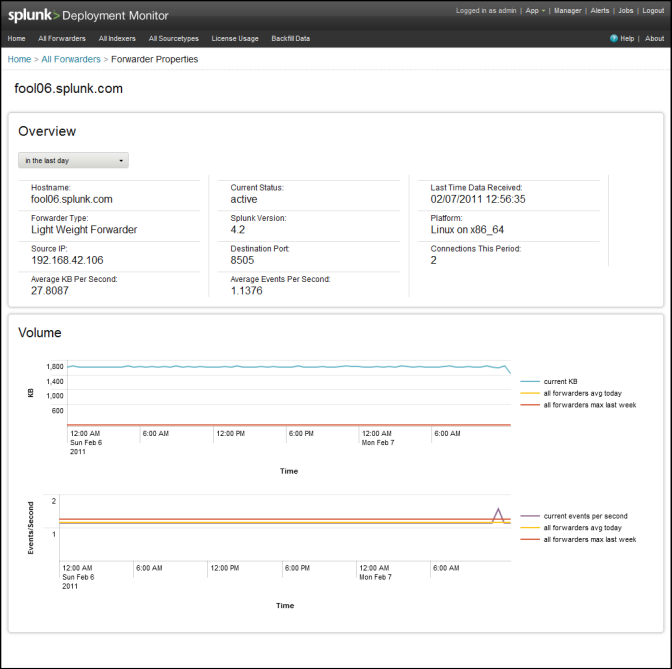Expand the App menu in top bar
The height and width of the screenshot is (669, 672).
pos(535,11)
